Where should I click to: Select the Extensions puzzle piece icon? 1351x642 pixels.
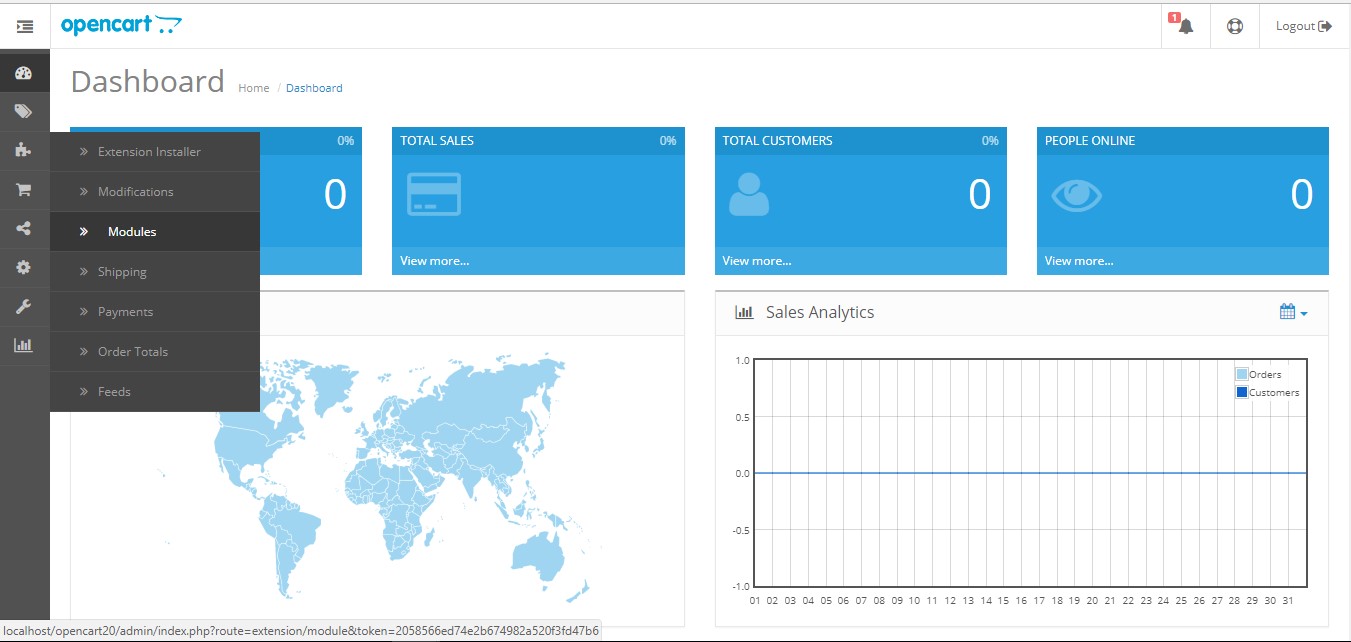coord(24,150)
